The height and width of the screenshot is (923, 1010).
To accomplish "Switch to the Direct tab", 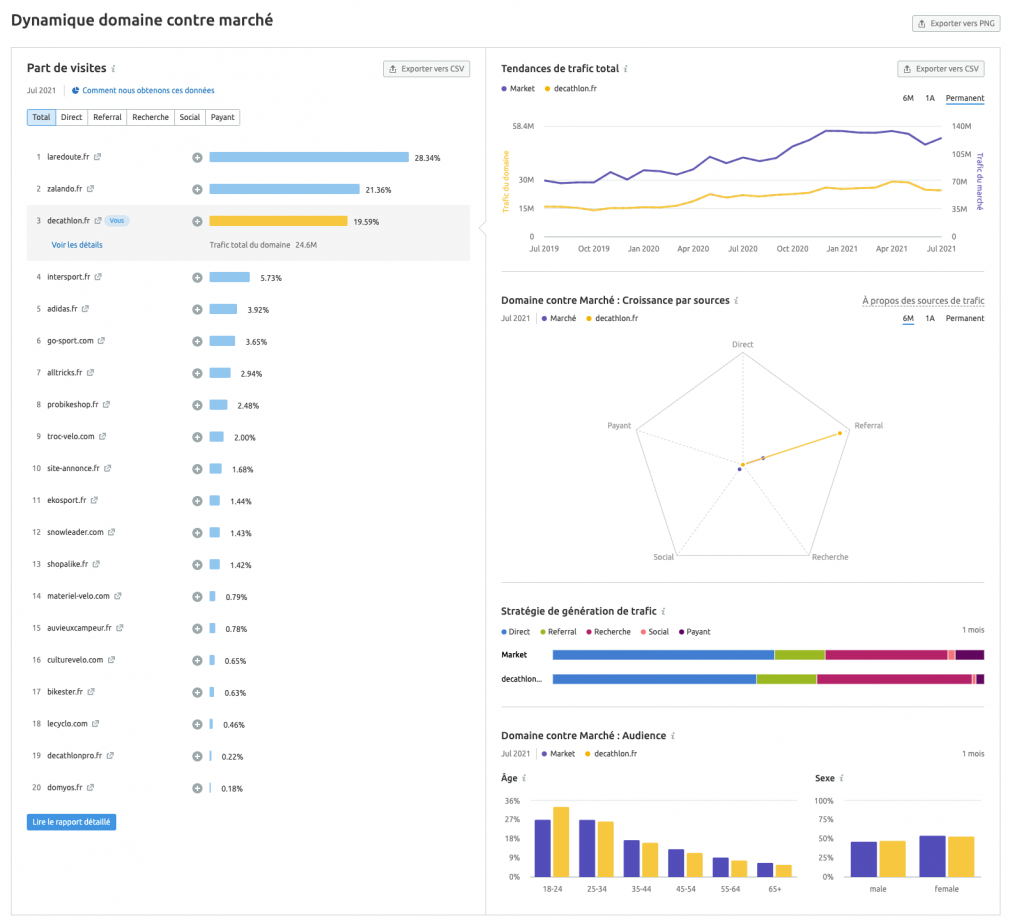I will (71, 117).
